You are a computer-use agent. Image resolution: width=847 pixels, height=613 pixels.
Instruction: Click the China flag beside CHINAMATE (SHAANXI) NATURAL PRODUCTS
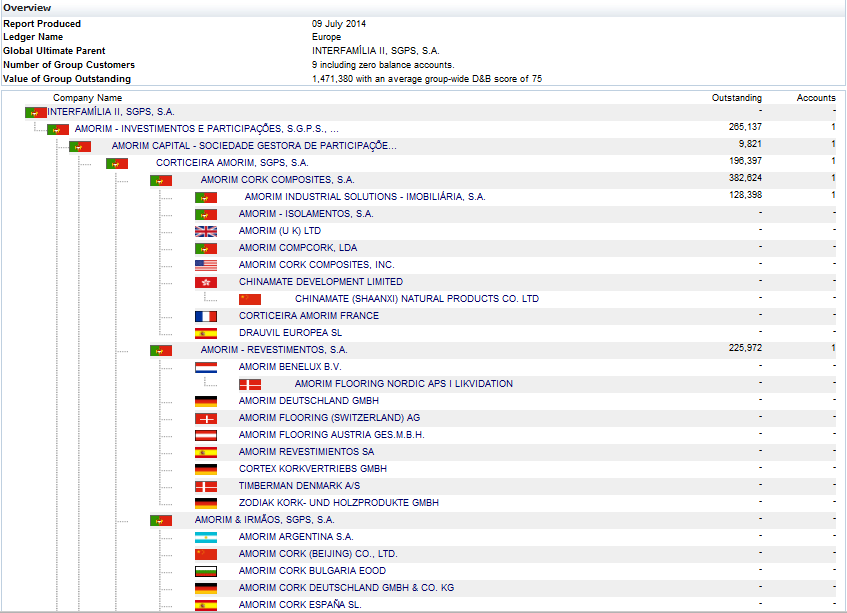250,299
